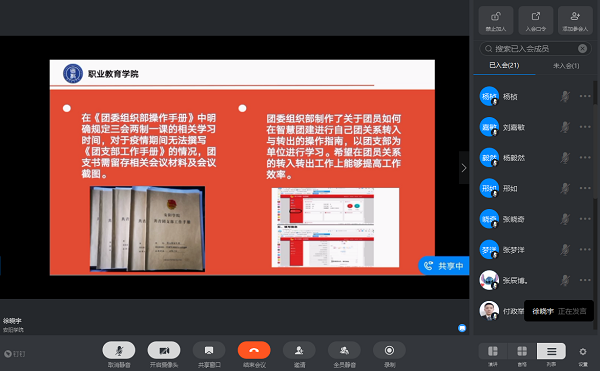The height and width of the screenshot is (371, 600).
Task: Open the 入会口令 meeting passcode icon
Action: pyautogui.click(x=536, y=20)
